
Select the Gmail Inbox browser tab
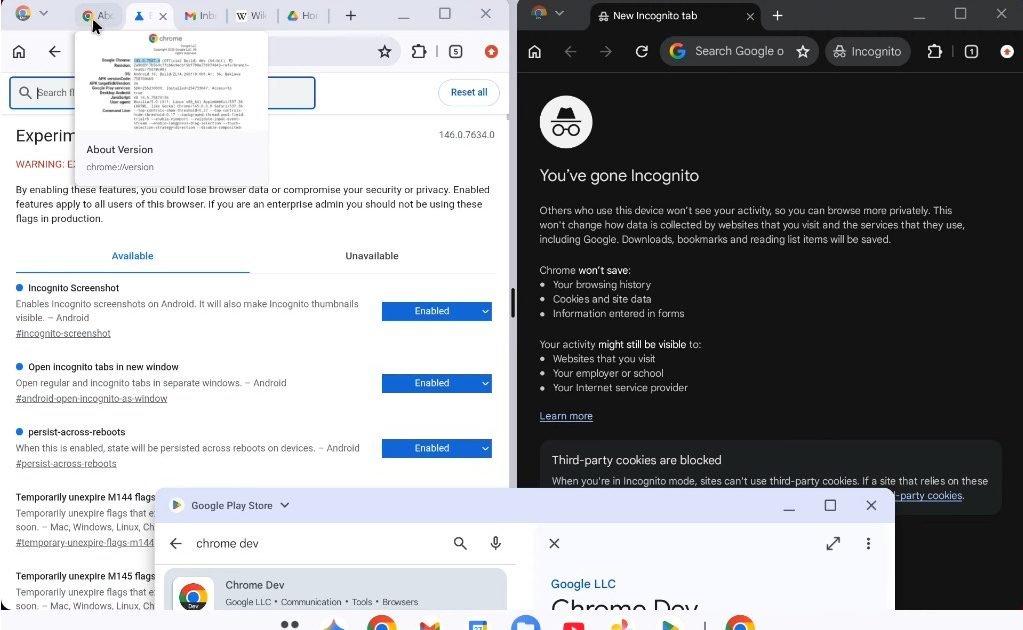pos(200,16)
